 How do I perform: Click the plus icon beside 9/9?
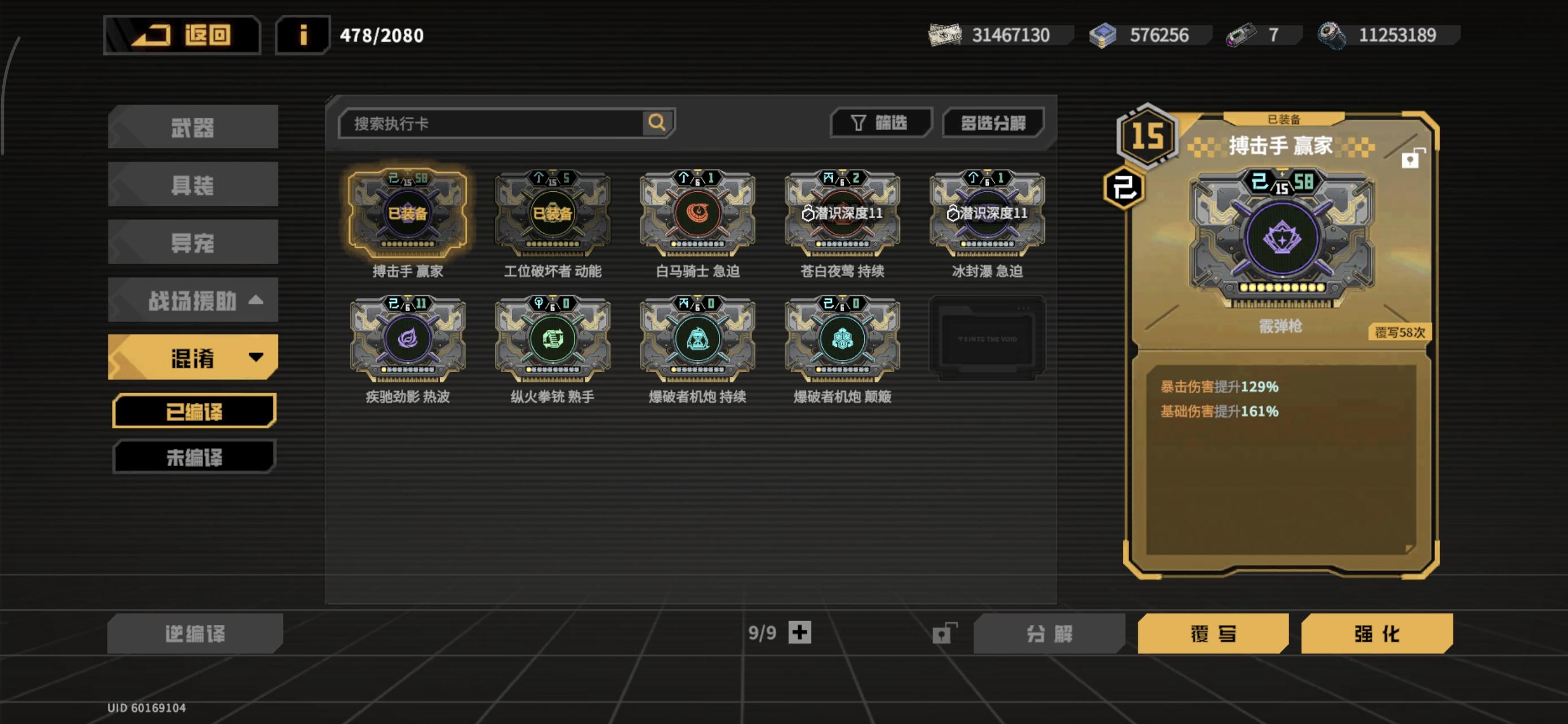(800, 632)
